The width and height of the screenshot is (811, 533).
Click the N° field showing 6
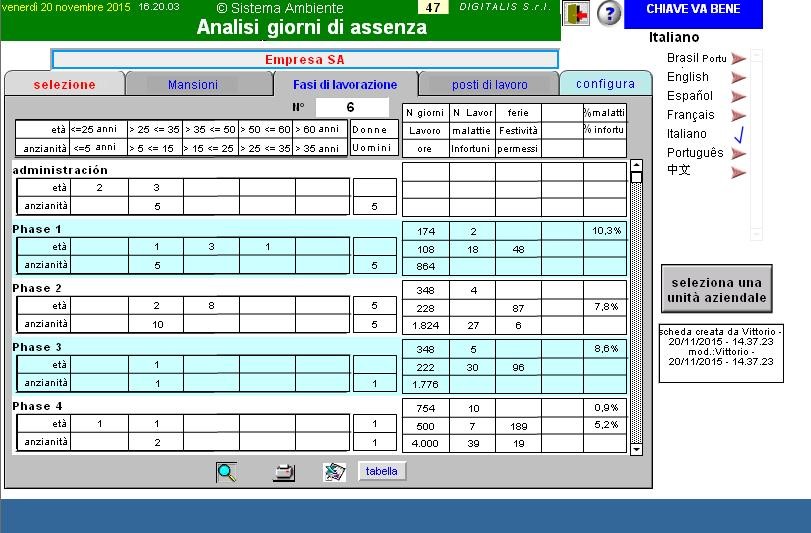click(x=352, y=108)
